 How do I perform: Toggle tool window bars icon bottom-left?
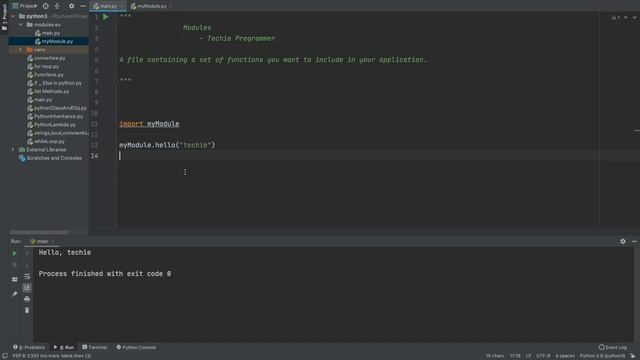point(4,356)
